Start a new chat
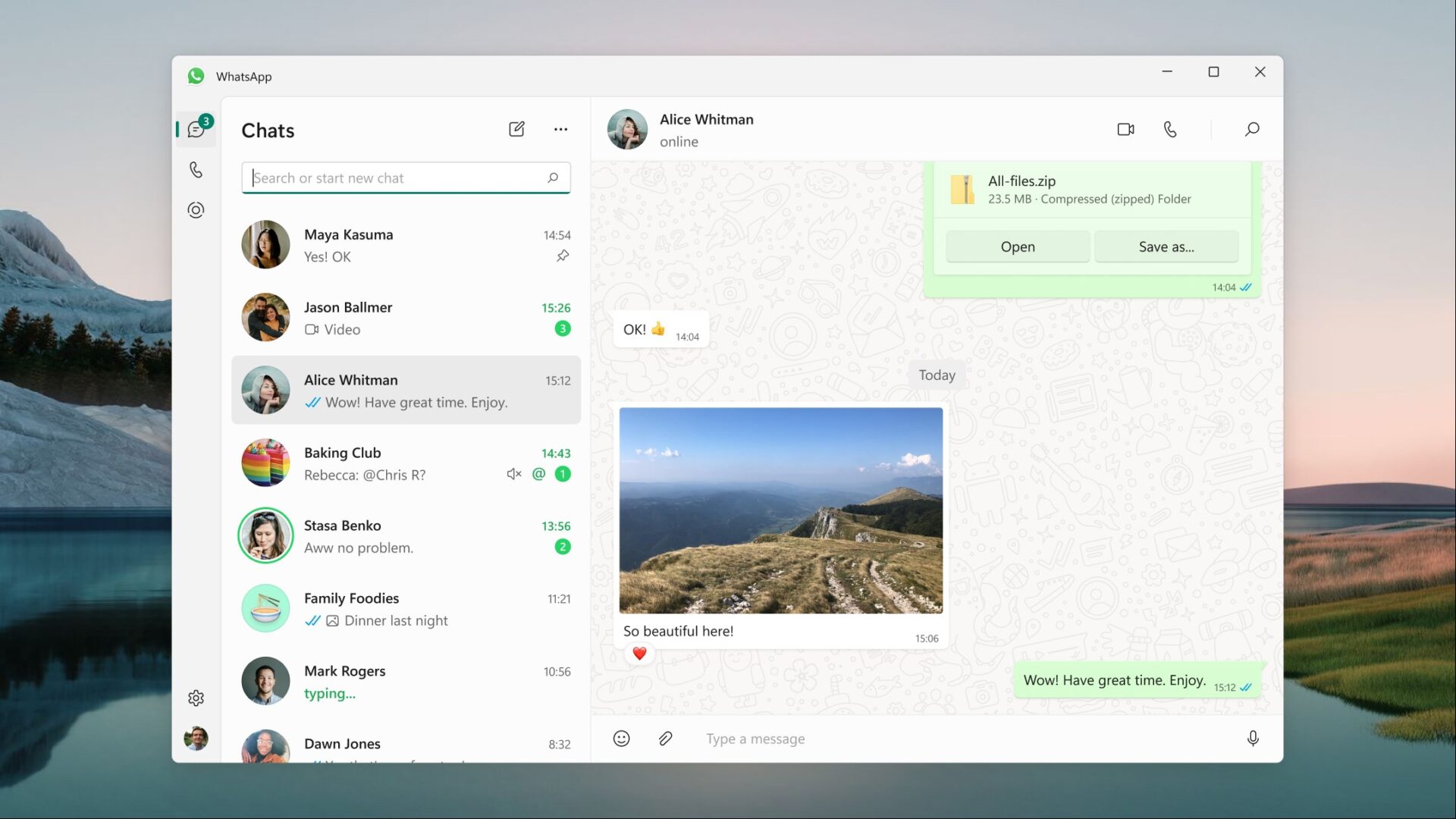The width and height of the screenshot is (1456, 819). (x=516, y=129)
